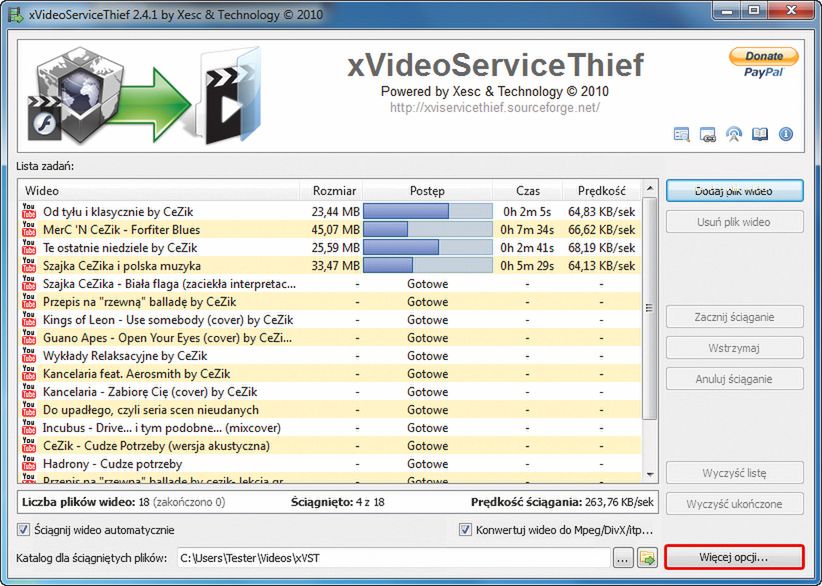The height and width of the screenshot is (586, 822).
Task: Toggle Konwertuj wideo do Mpeg/DivX checkbox
Action: click(x=465, y=529)
